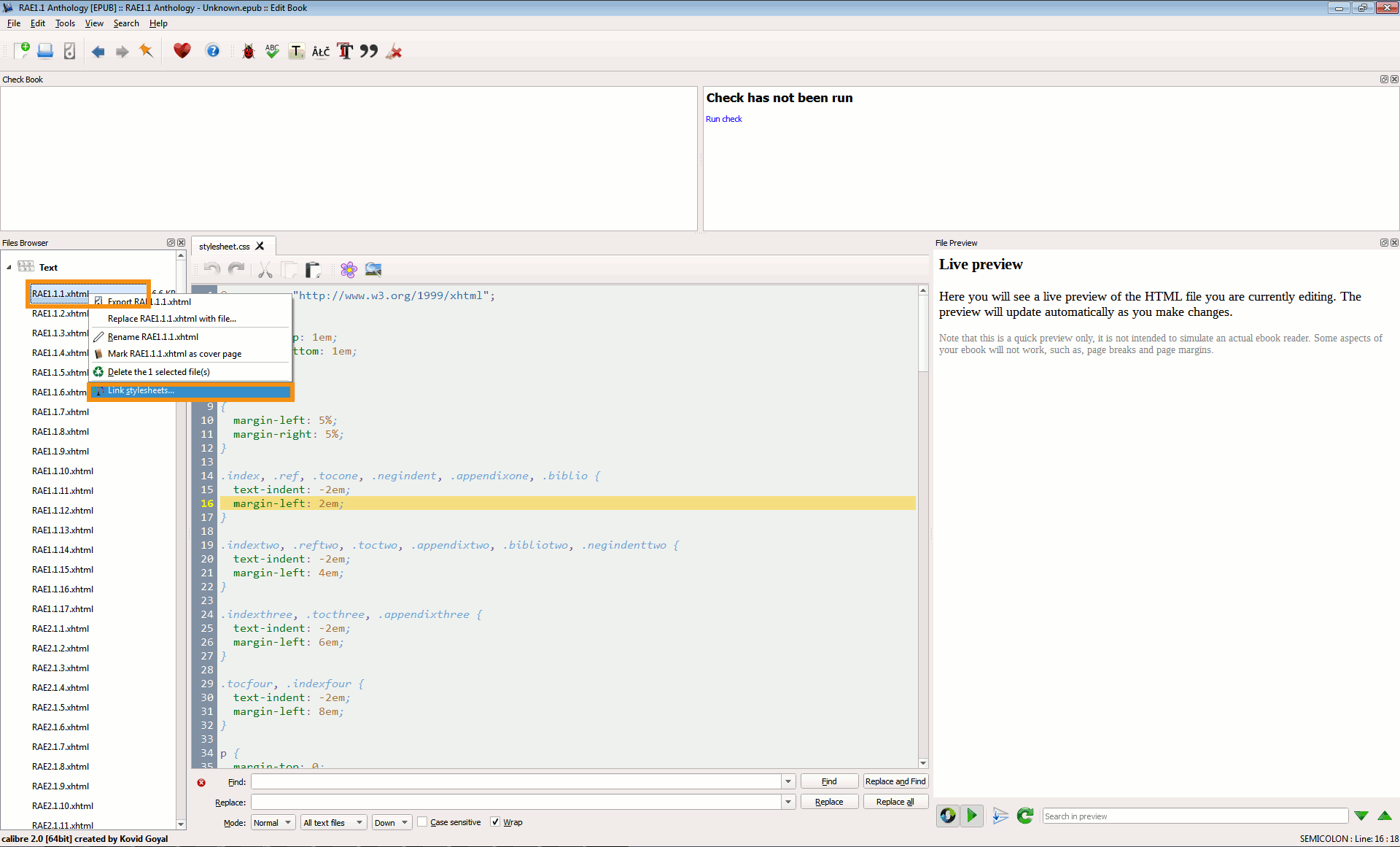Open the Normal mode dropdown
Image resolution: width=1400 pixels, height=847 pixels.
point(273,822)
